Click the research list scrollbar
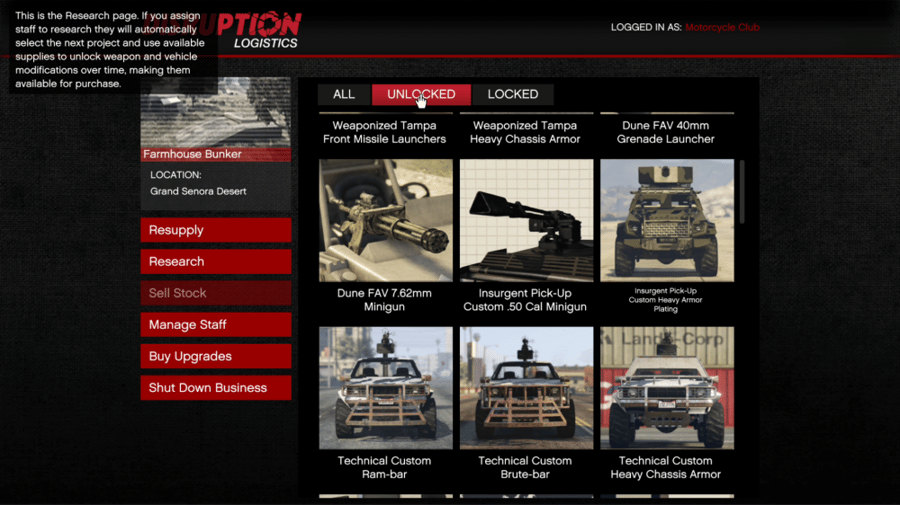900x505 pixels. (742, 192)
